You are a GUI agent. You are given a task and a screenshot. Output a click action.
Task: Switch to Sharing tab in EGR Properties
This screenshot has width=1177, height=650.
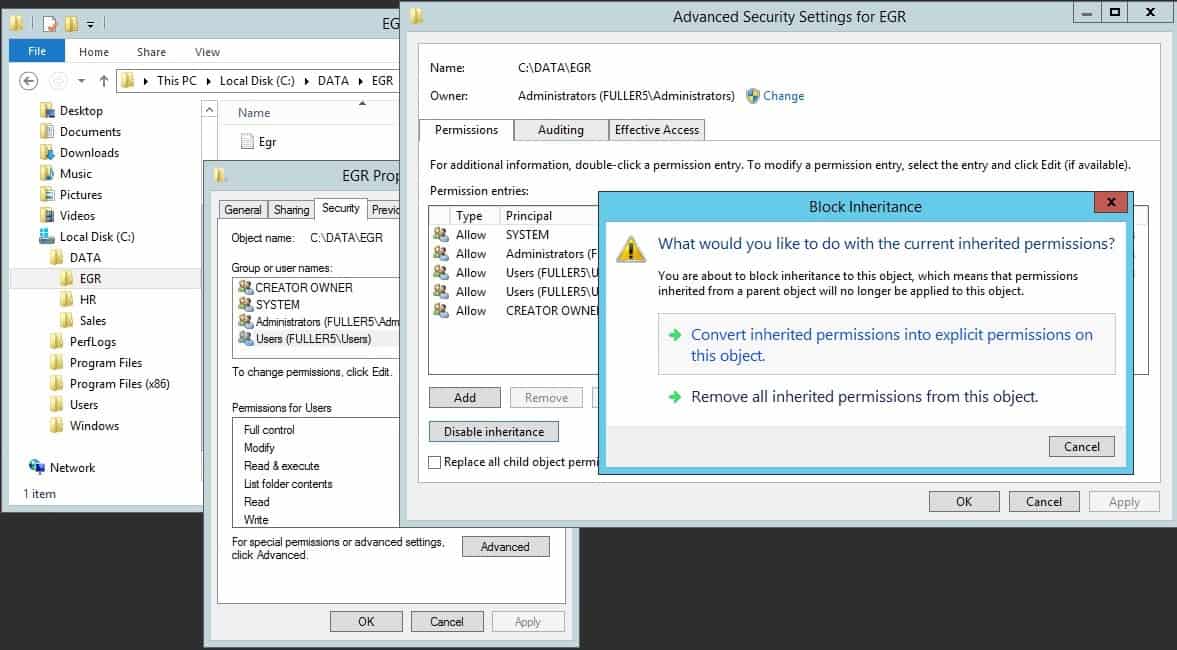[291, 210]
